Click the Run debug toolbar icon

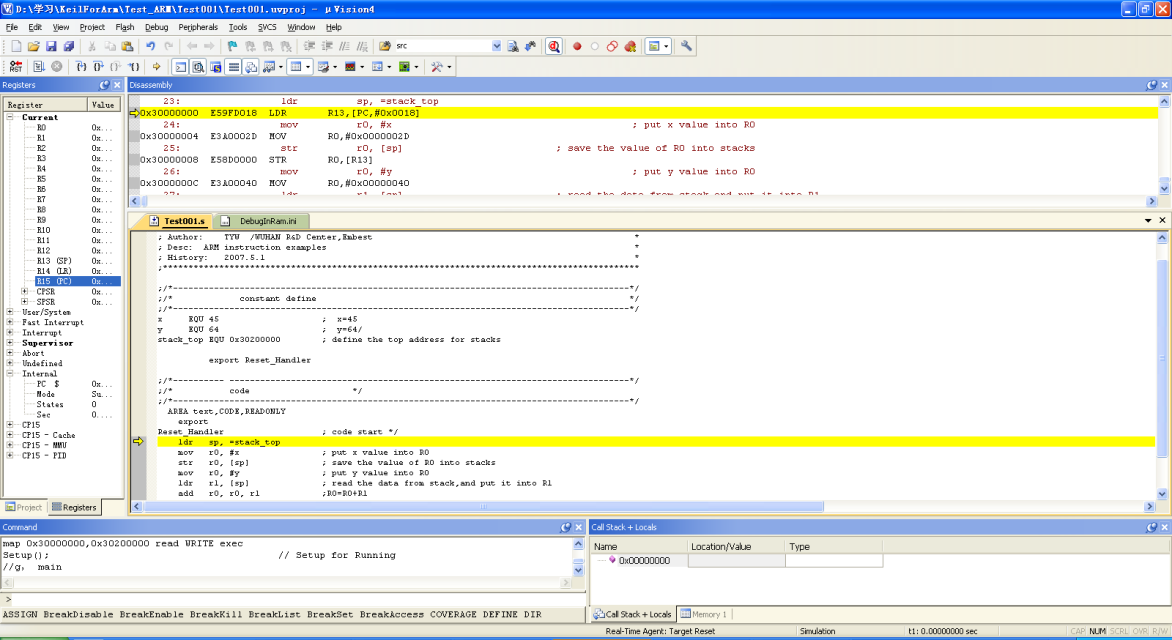coord(39,67)
